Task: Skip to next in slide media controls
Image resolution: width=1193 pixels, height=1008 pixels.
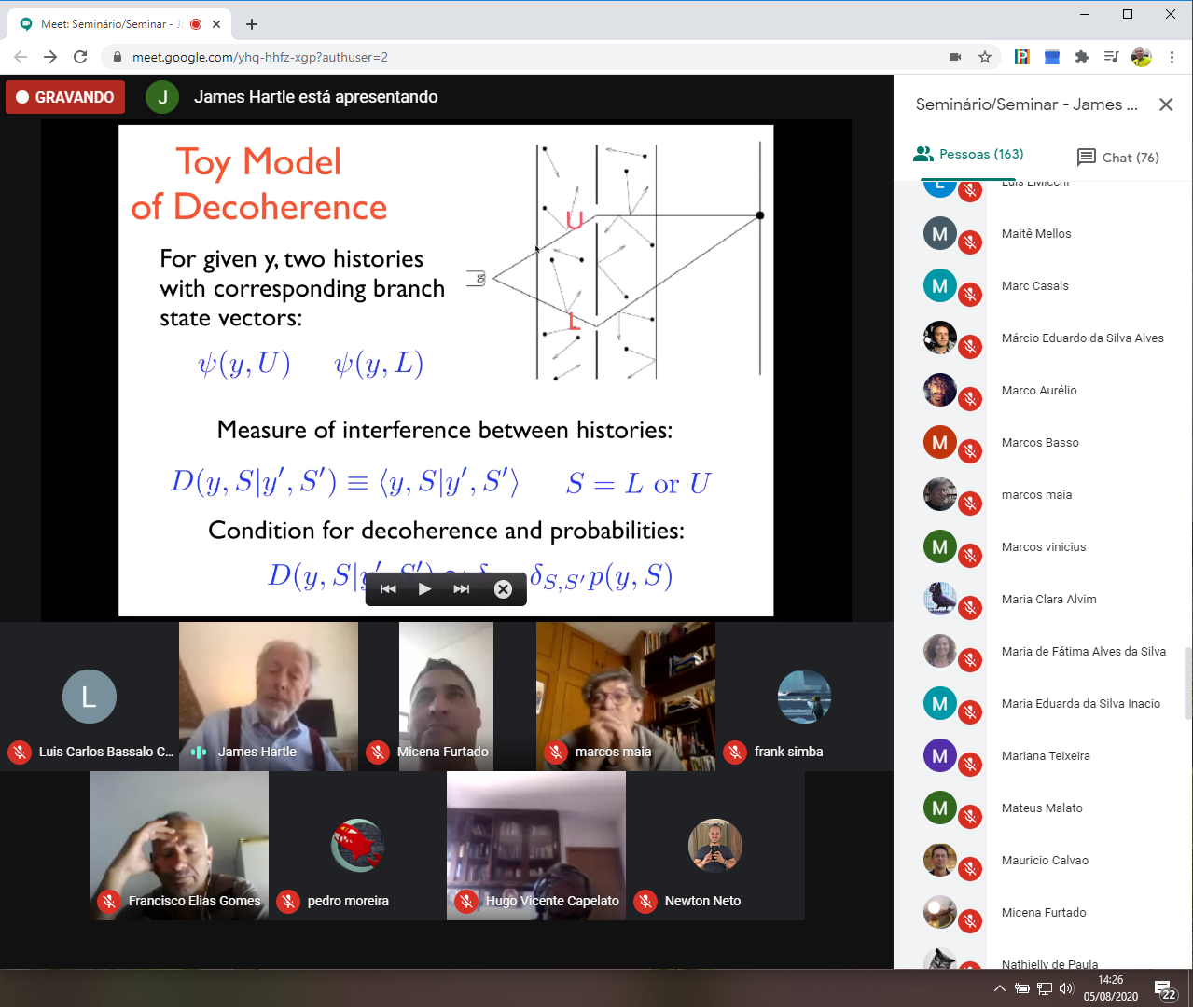Action: [x=462, y=589]
